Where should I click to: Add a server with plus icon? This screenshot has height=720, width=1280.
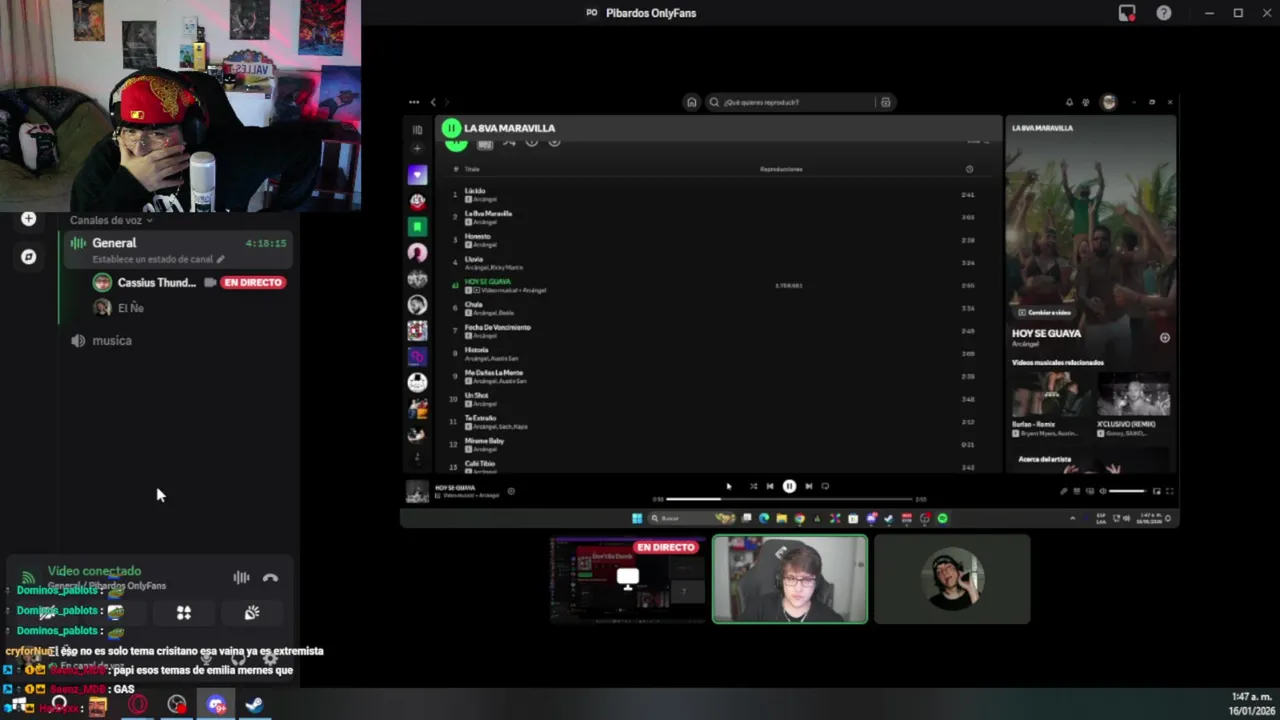click(29, 219)
